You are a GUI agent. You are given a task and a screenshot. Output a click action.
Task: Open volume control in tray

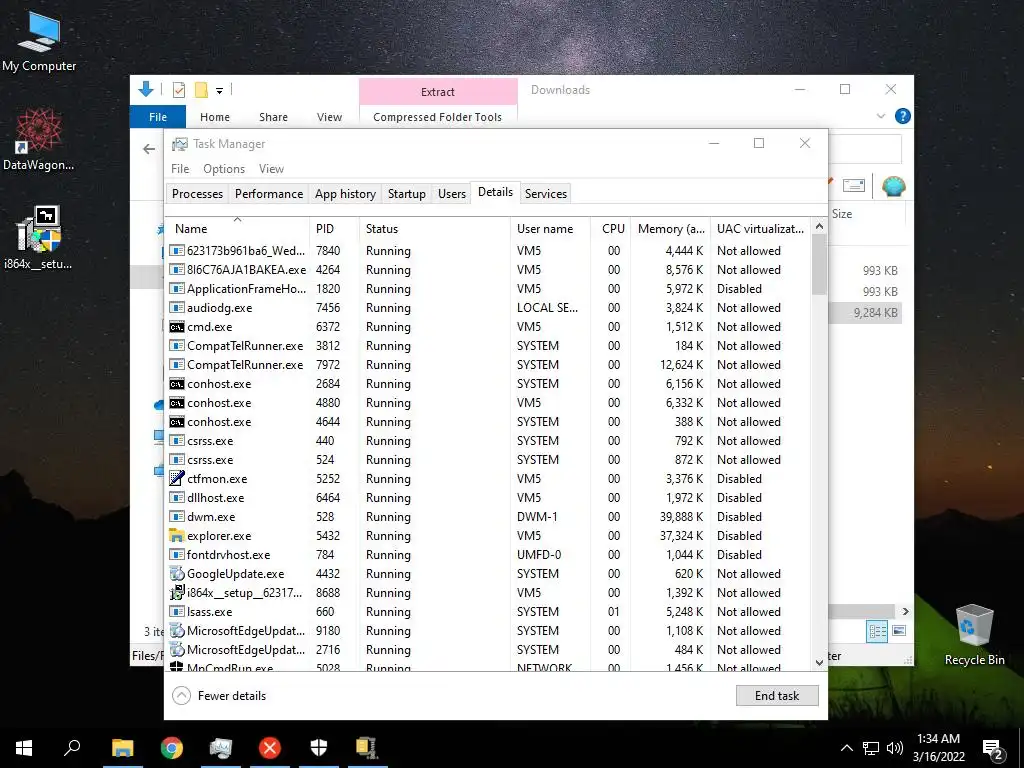tap(895, 748)
